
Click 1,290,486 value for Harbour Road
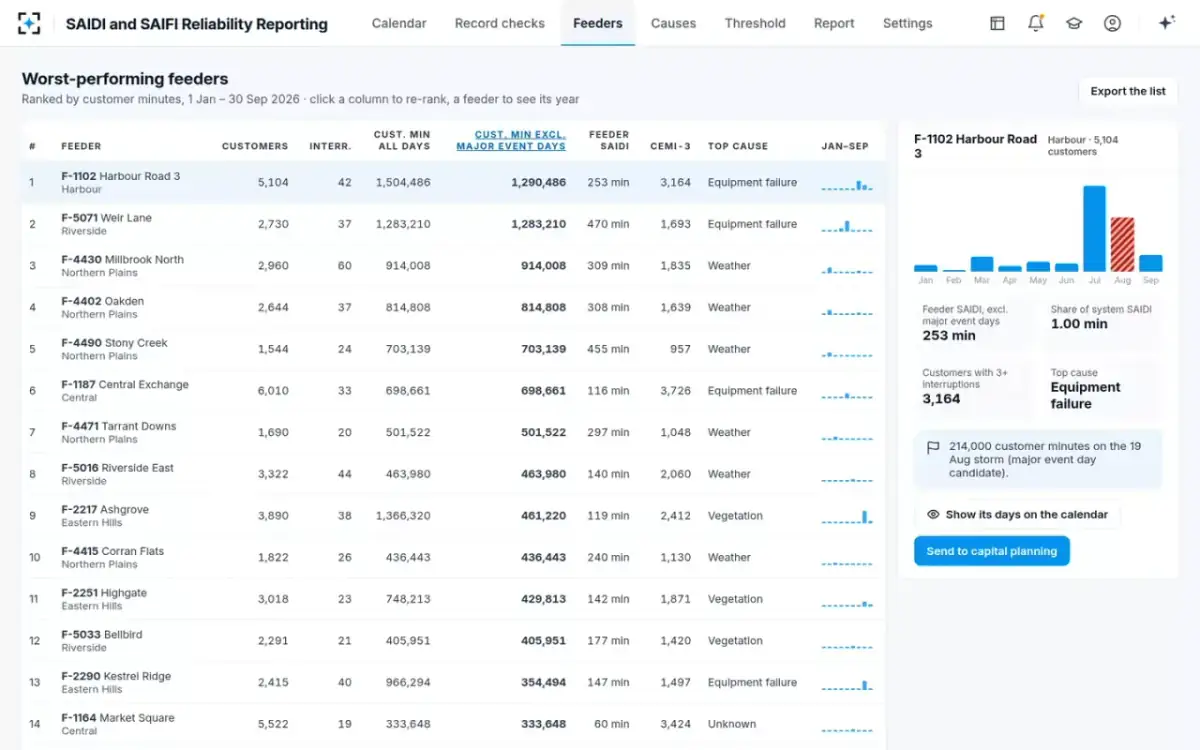pyautogui.click(x=538, y=182)
